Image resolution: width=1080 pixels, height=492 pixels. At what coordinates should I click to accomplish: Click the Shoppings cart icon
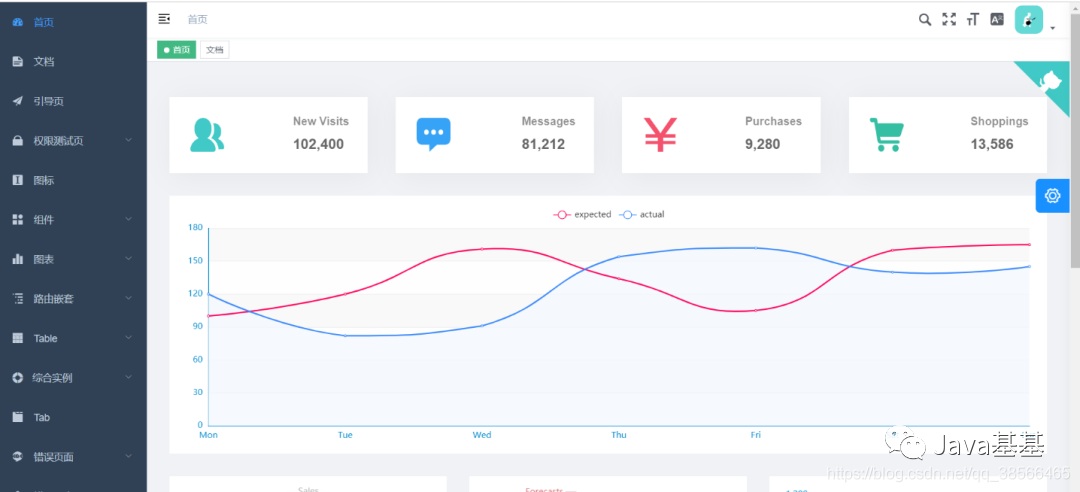coord(886,134)
